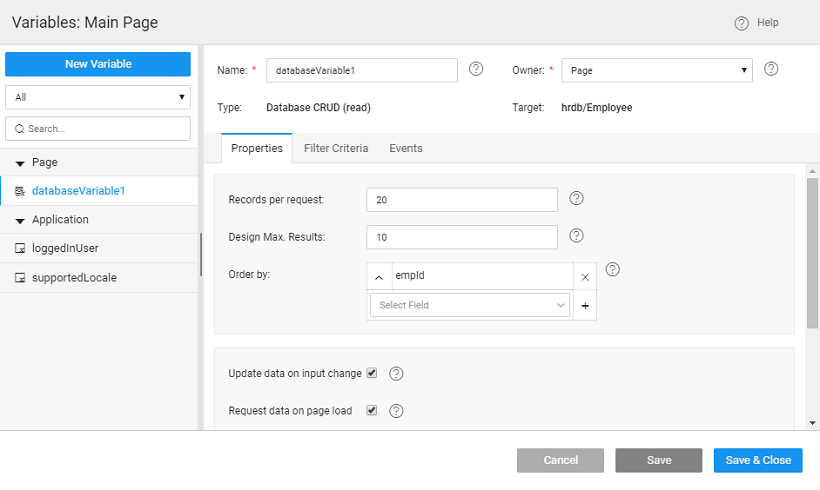The height and width of the screenshot is (490, 820).
Task: Click help icon next to Order by
Action: tap(613, 270)
